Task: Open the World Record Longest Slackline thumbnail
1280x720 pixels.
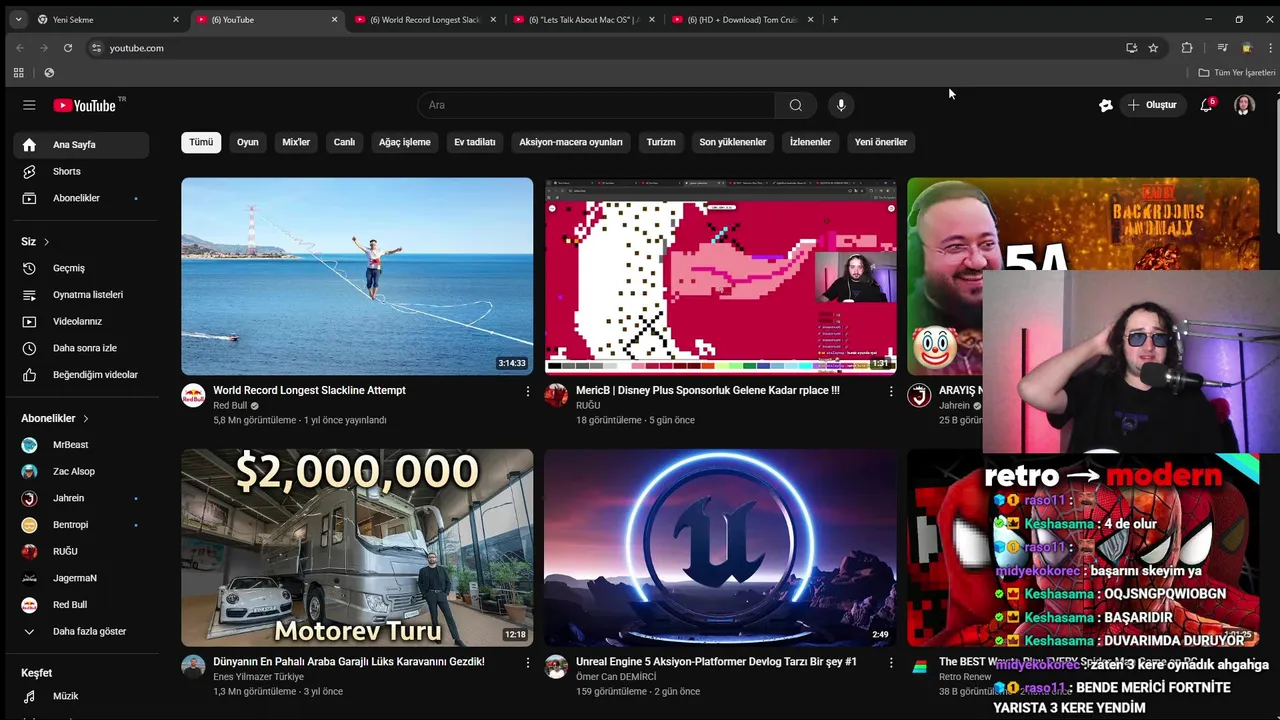Action: pos(357,276)
